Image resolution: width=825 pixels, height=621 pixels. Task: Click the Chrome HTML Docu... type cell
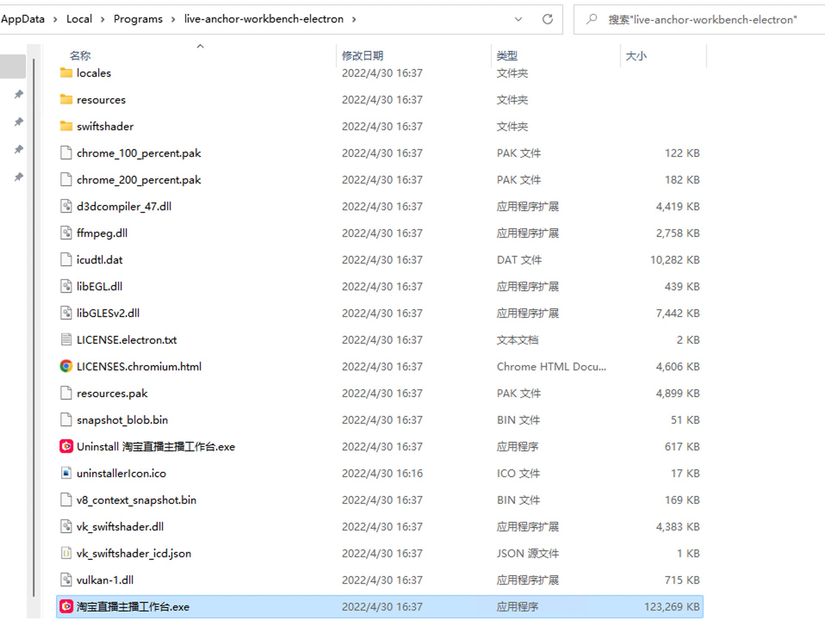(551, 366)
